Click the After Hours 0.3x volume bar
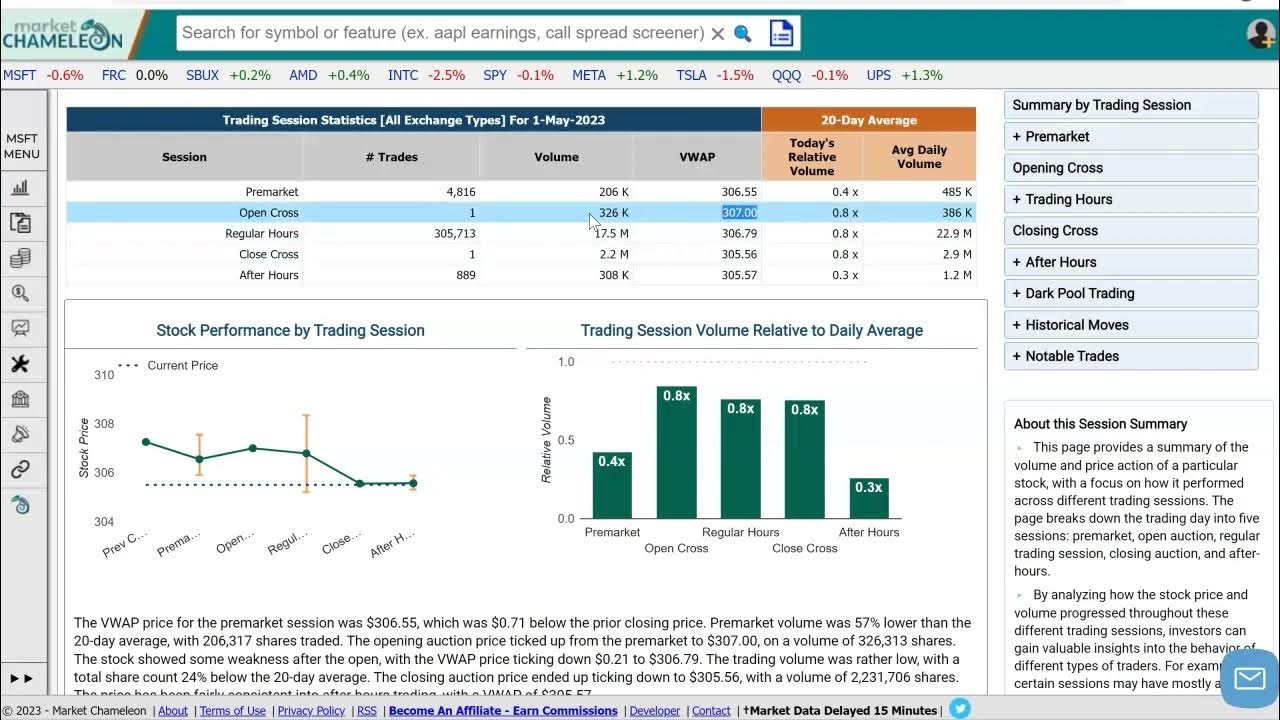 [869, 498]
